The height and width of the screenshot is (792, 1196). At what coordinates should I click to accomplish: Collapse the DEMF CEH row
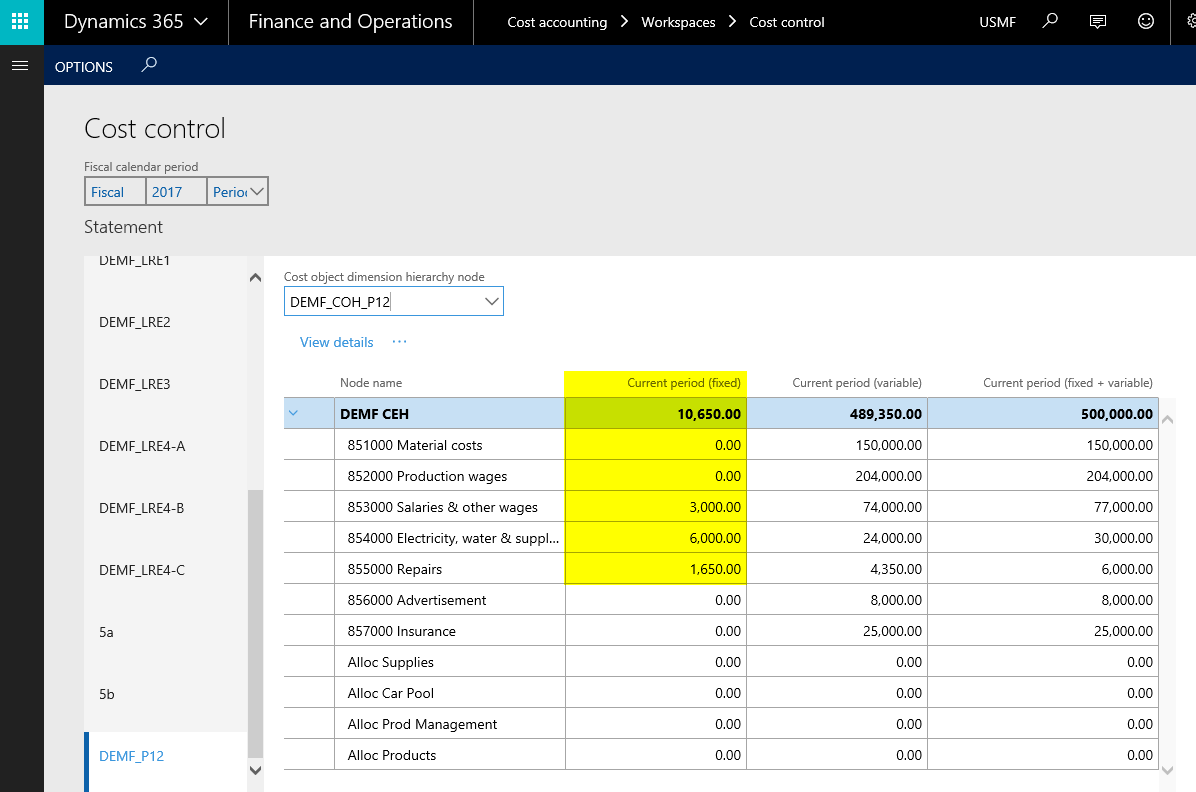tap(294, 413)
